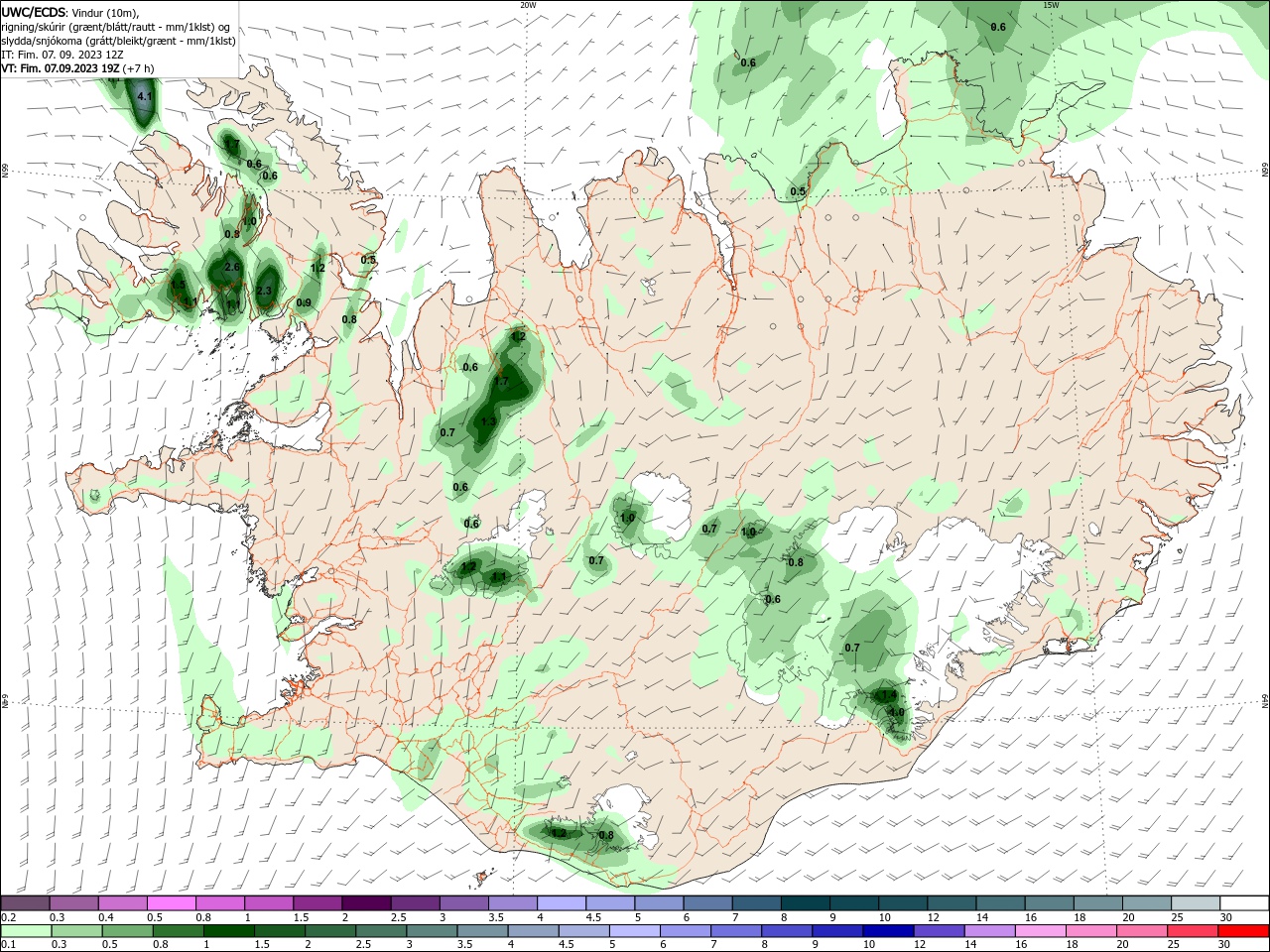
Task: Select dark teal top-row swatch between 9 and 10
Action: [855, 902]
